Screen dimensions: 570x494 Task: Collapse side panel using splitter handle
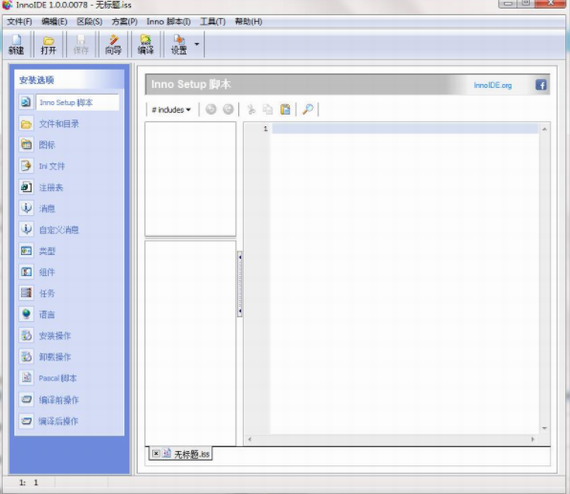[240, 284]
